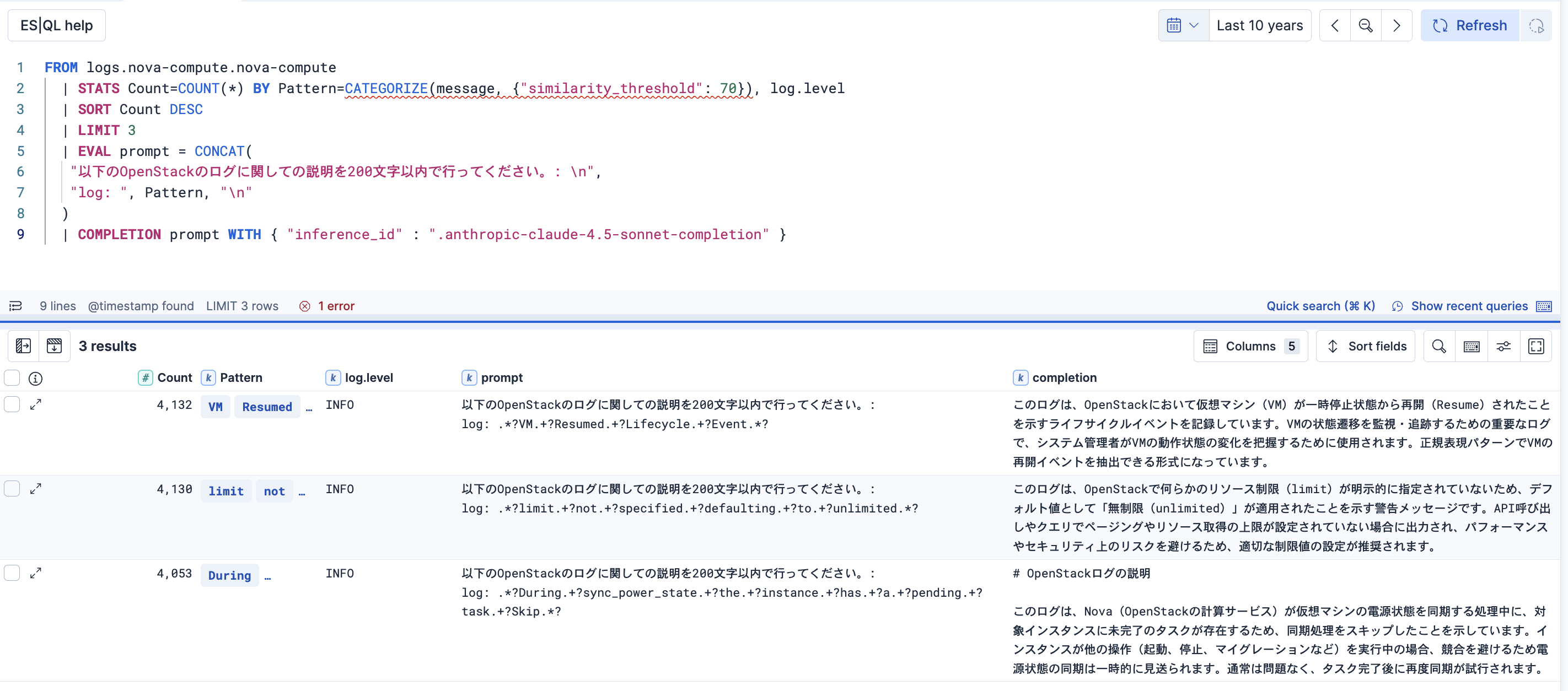
Task: Open ES|QL help
Action: point(56,25)
